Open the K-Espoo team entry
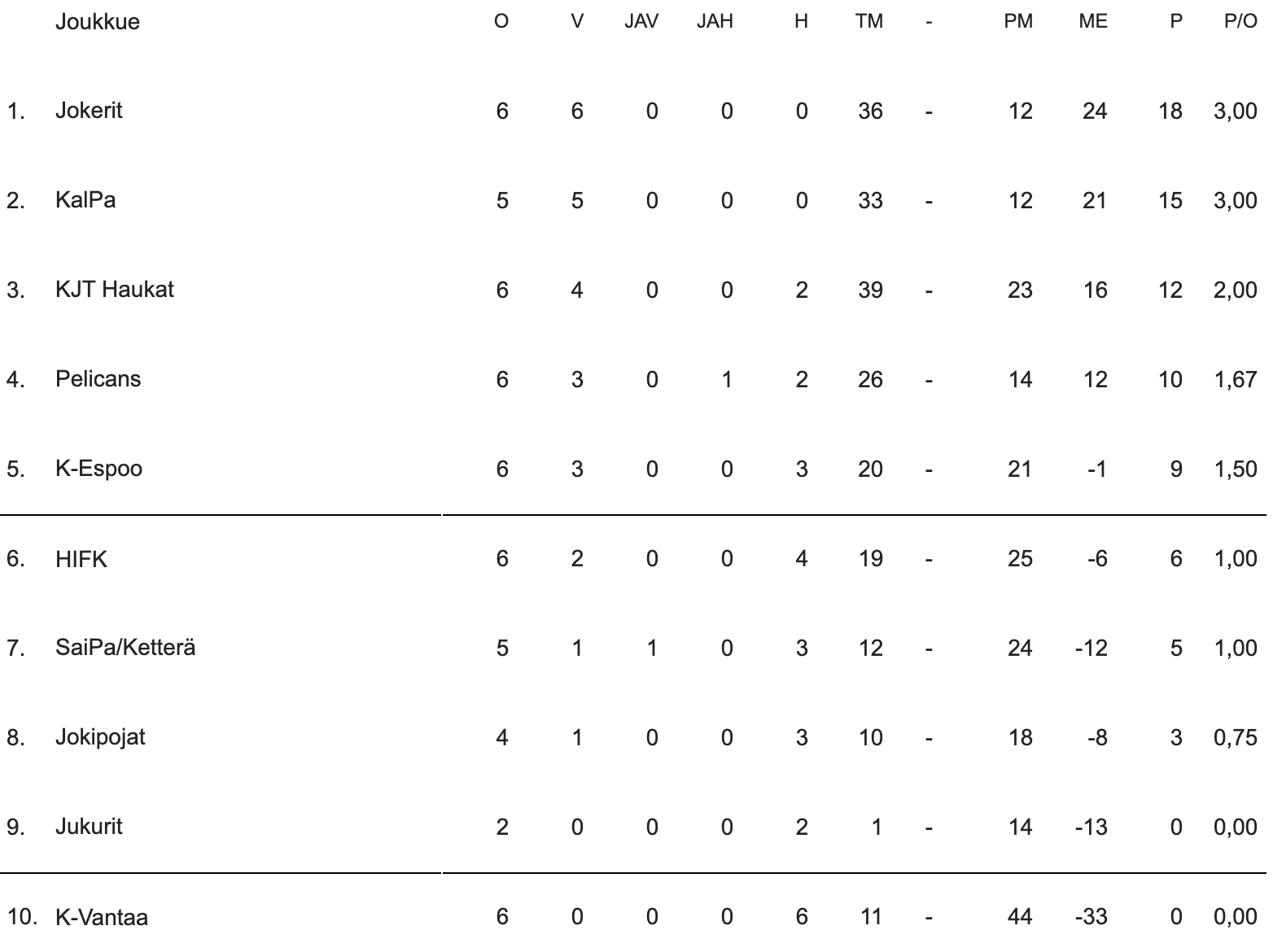Image resolution: width=1273 pixels, height=952 pixels. click(99, 469)
